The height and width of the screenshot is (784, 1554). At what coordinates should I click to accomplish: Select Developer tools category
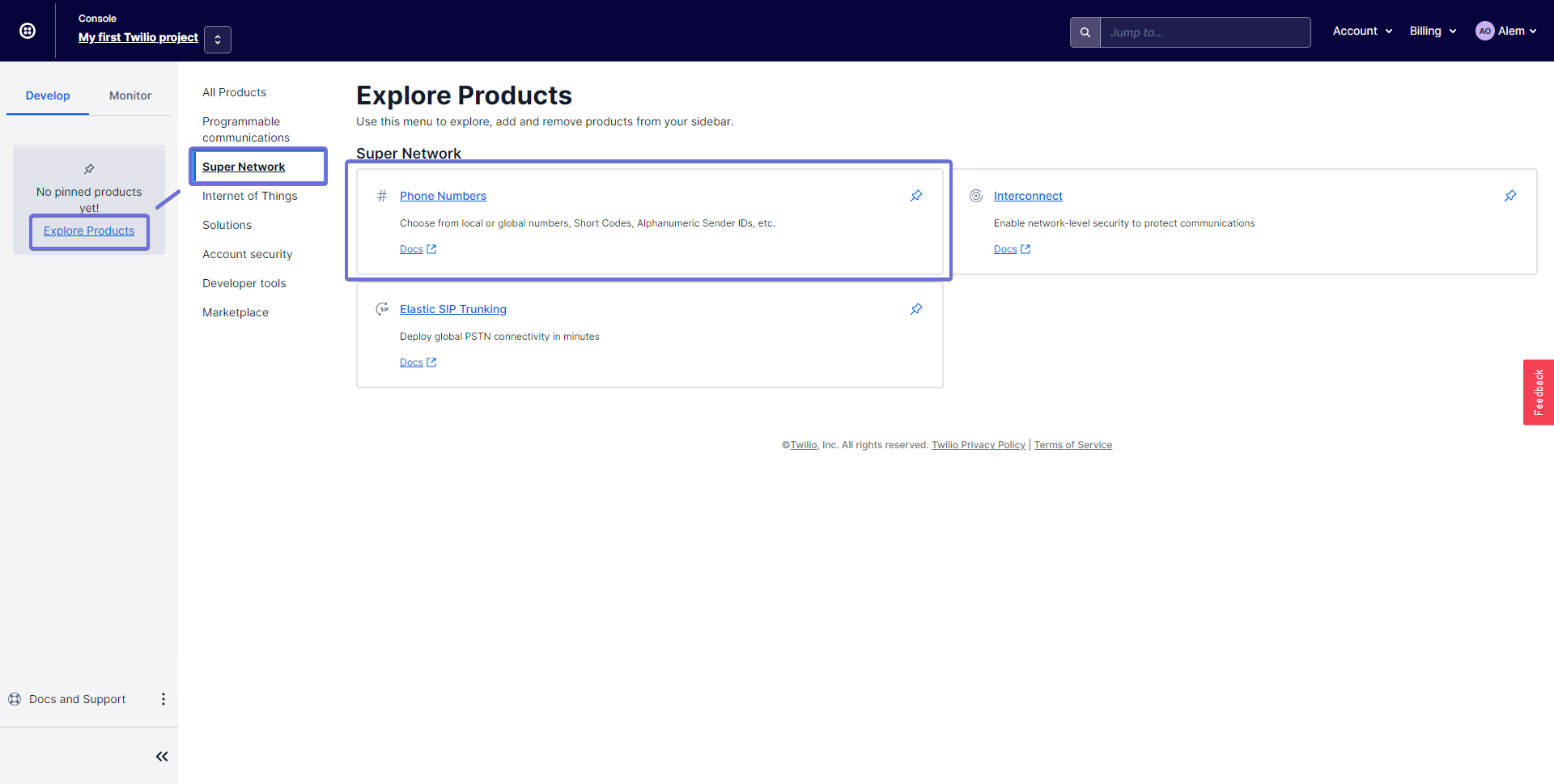(x=244, y=283)
